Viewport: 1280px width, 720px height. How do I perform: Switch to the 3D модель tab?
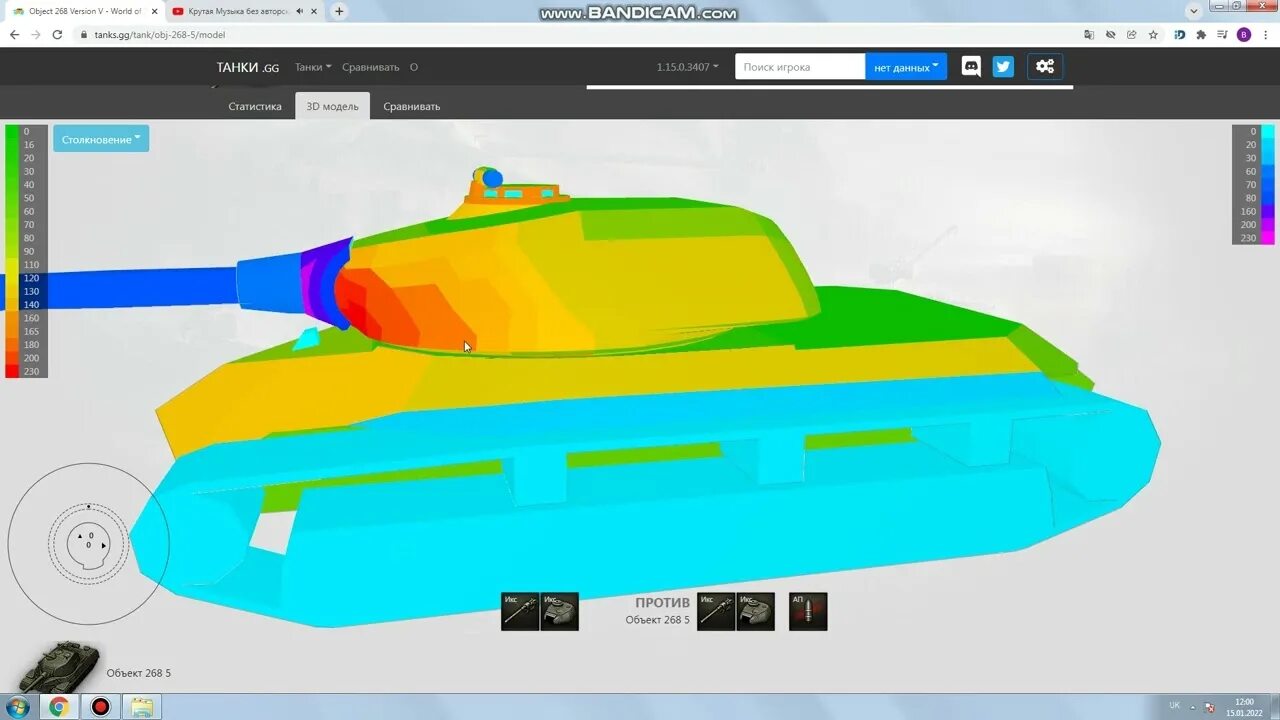coord(332,106)
